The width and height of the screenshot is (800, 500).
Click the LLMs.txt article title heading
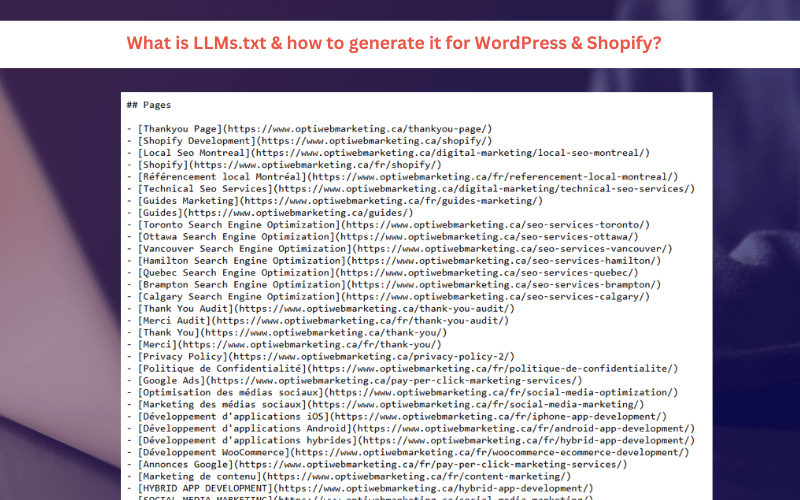coord(394,43)
